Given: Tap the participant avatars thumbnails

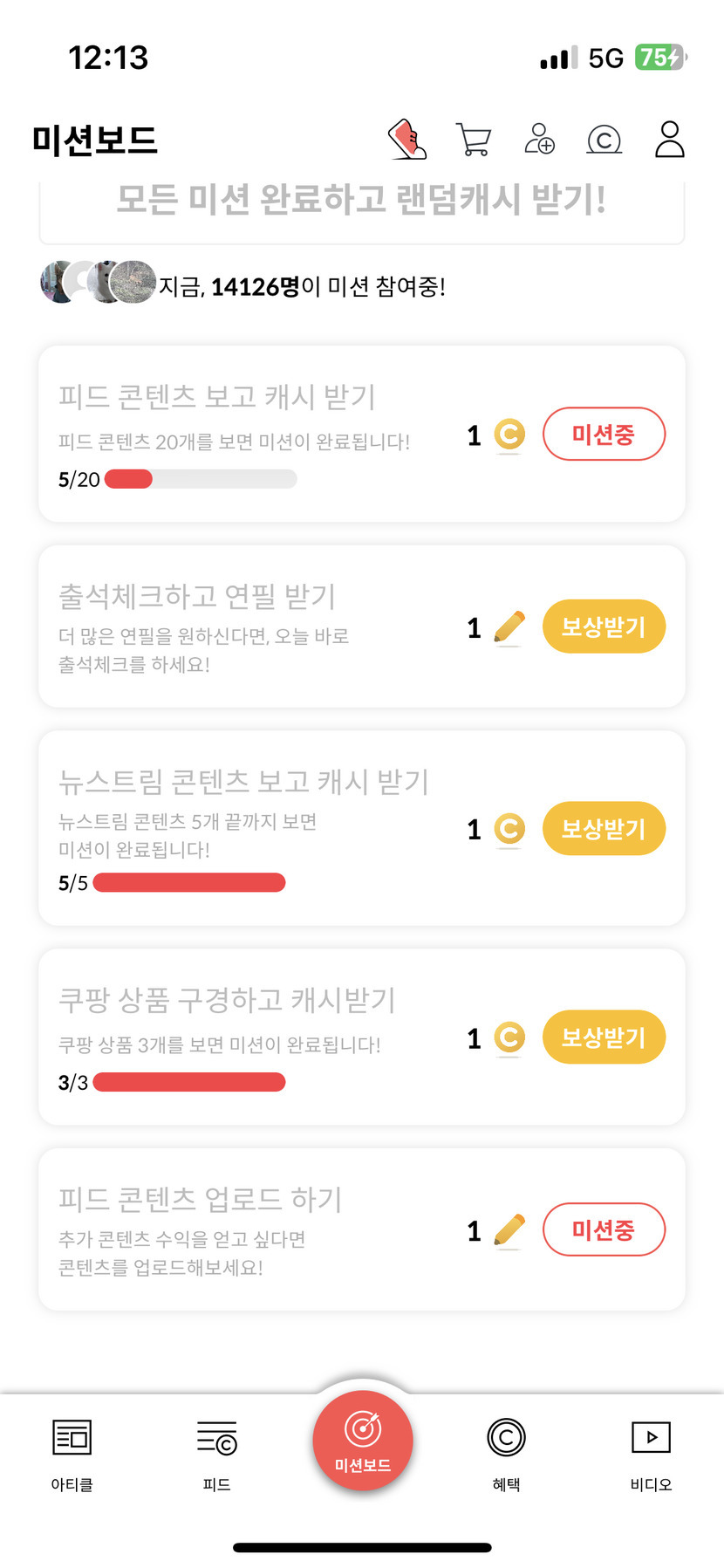Looking at the screenshot, I should coord(98,282).
